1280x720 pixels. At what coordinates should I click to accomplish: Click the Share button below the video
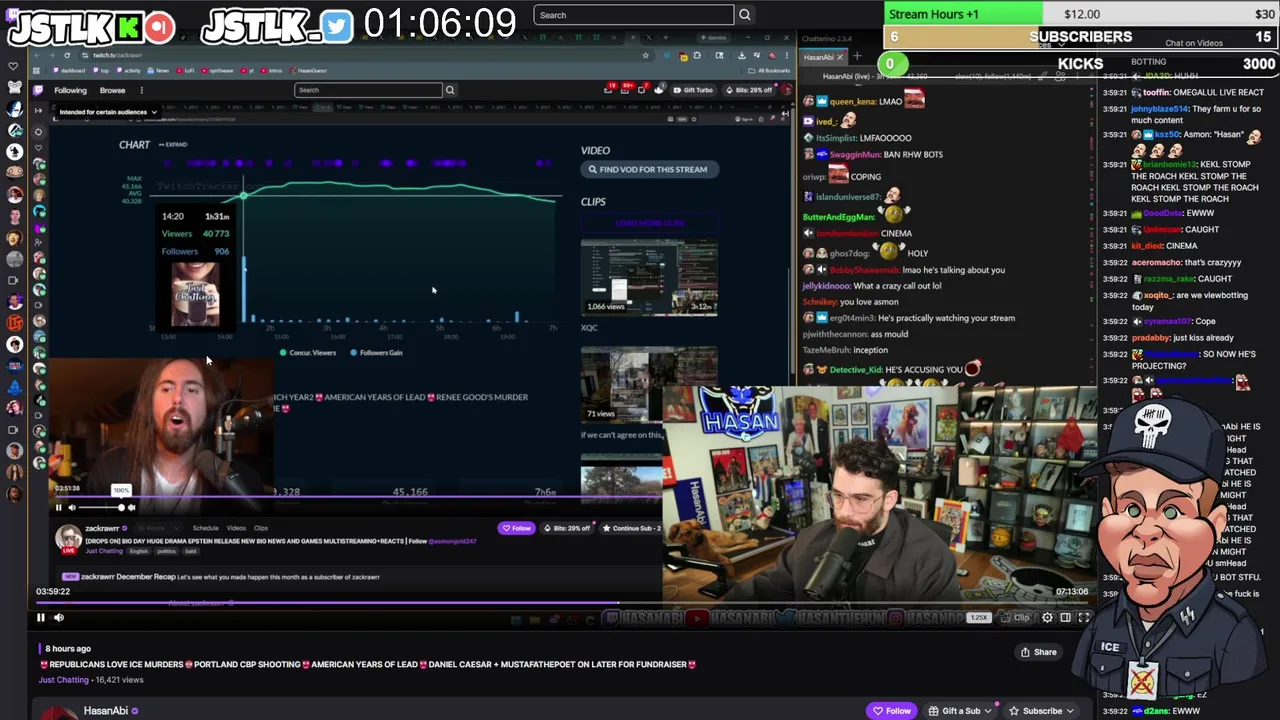pos(1038,652)
